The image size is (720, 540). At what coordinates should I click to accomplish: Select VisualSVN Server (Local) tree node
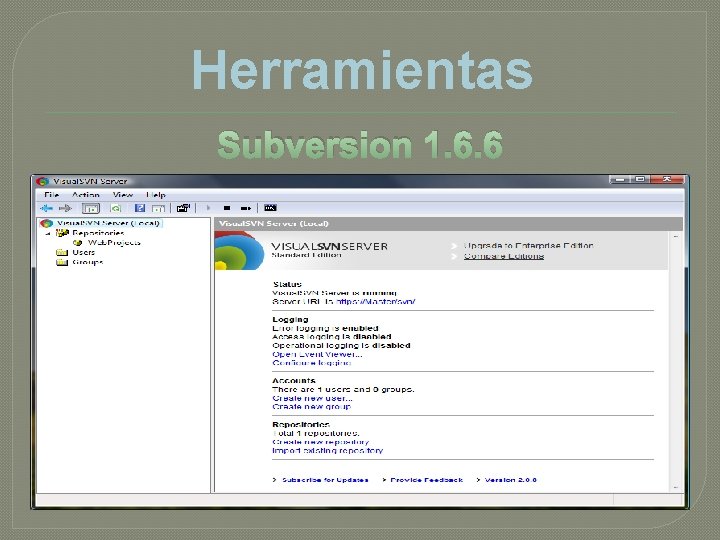point(108,223)
